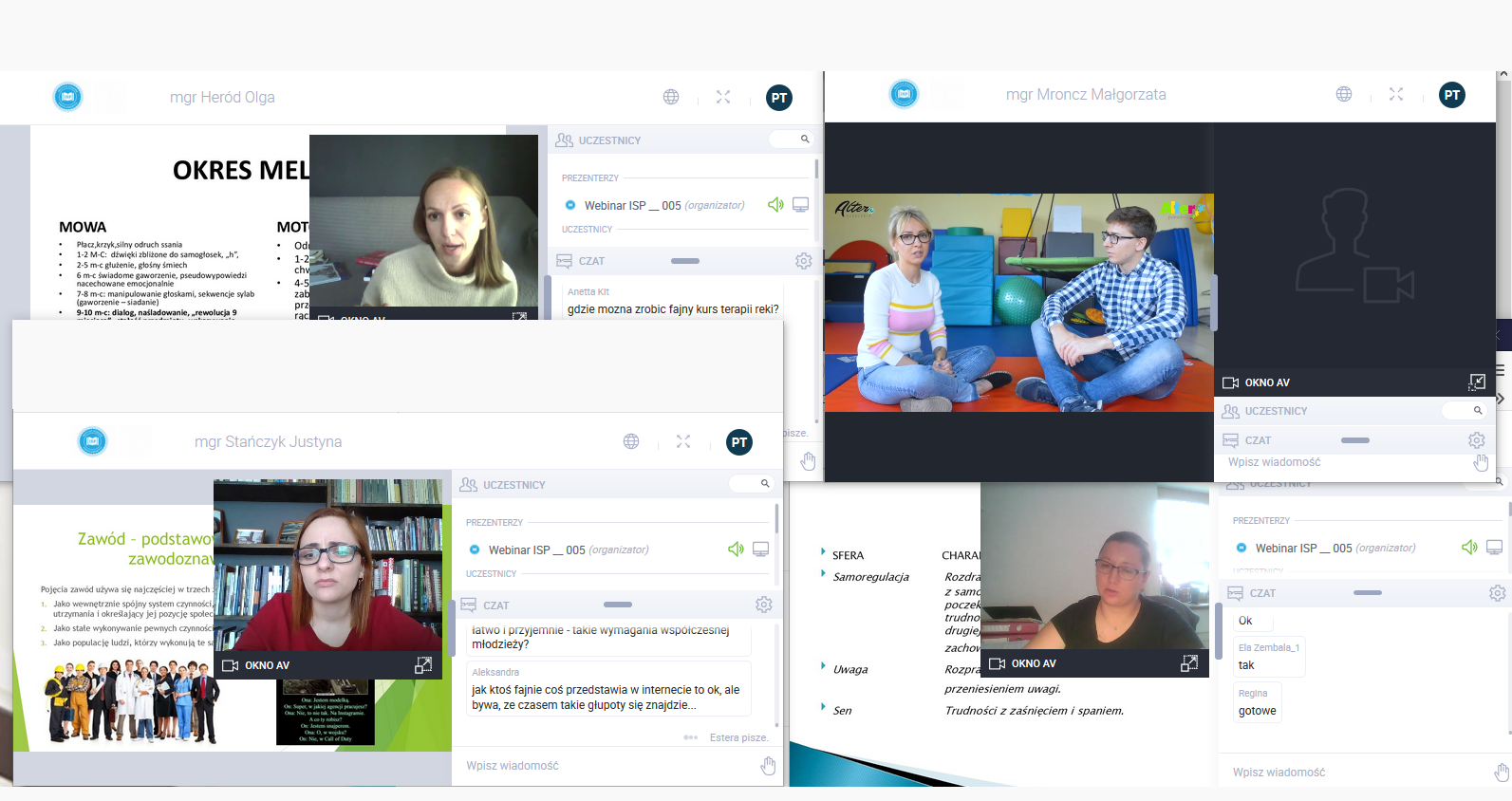Expand AV window in bottom-right webinar video

click(1189, 663)
